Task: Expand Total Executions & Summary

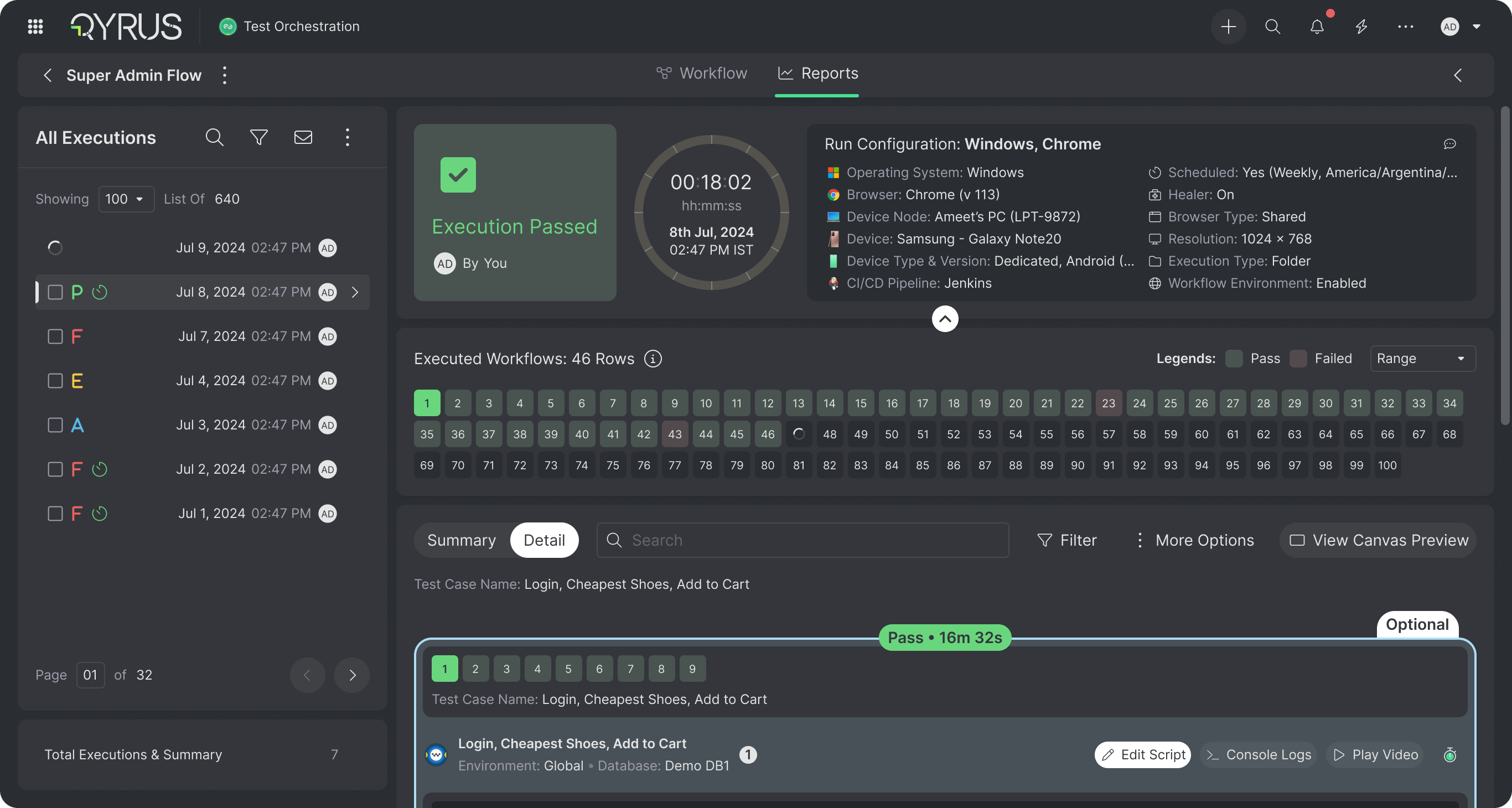Action: coord(203,755)
